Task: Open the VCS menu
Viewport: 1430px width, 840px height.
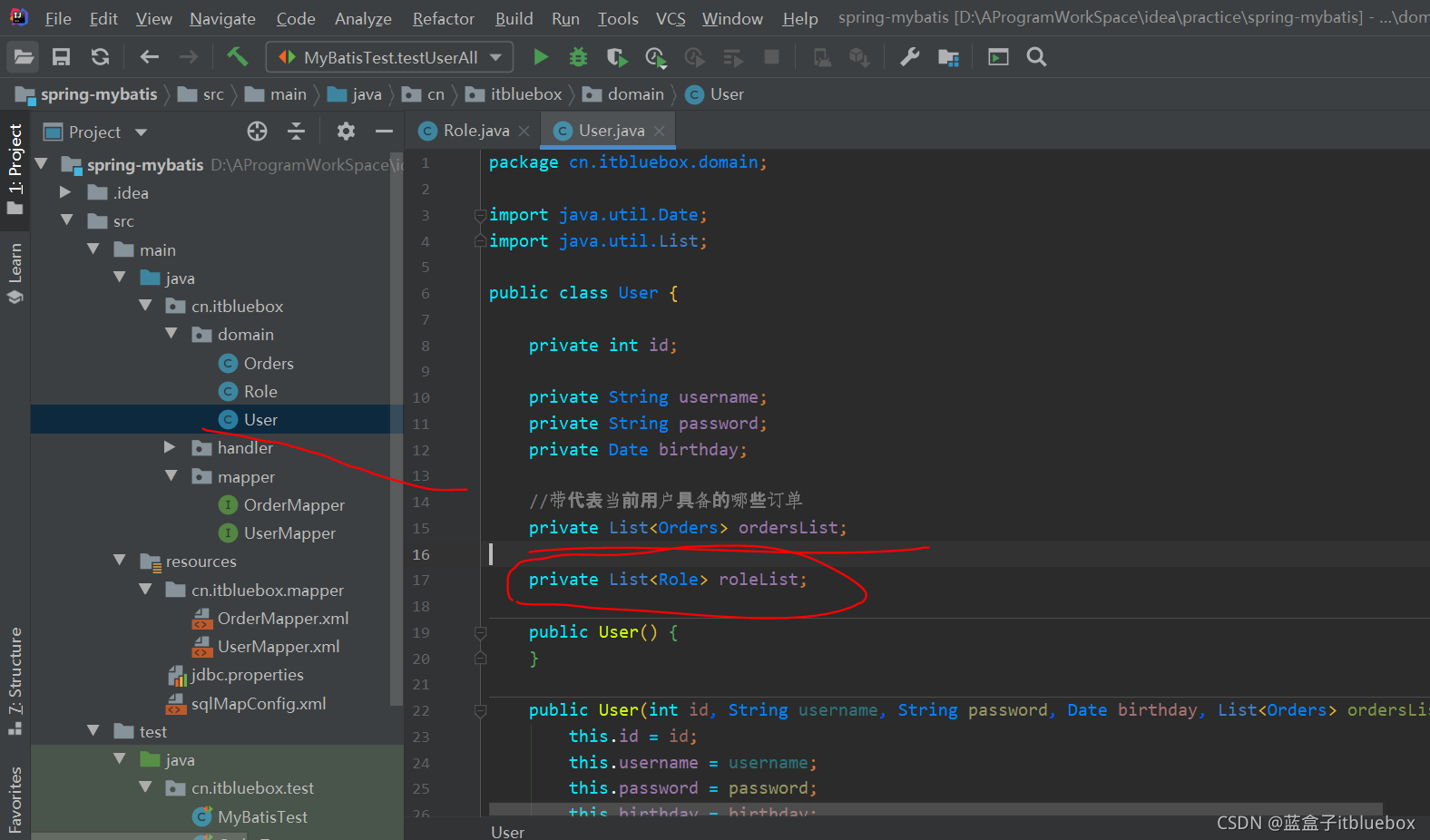Action: tap(671, 18)
